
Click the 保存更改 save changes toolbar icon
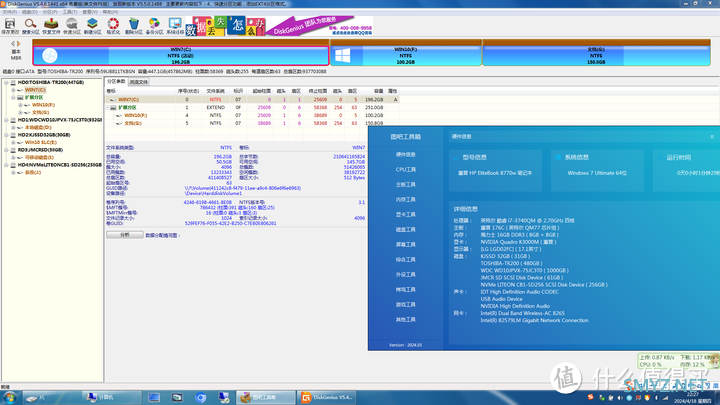pos(10,26)
